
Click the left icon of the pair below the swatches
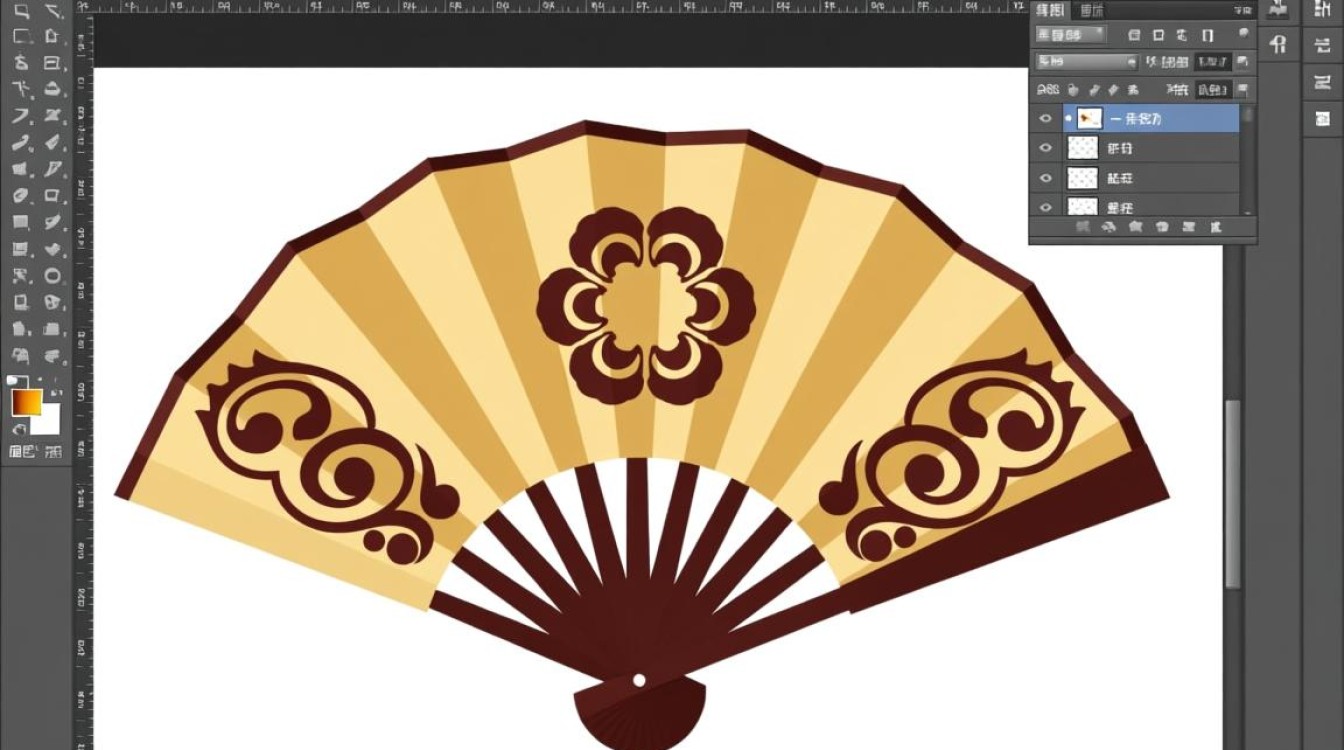21,453
